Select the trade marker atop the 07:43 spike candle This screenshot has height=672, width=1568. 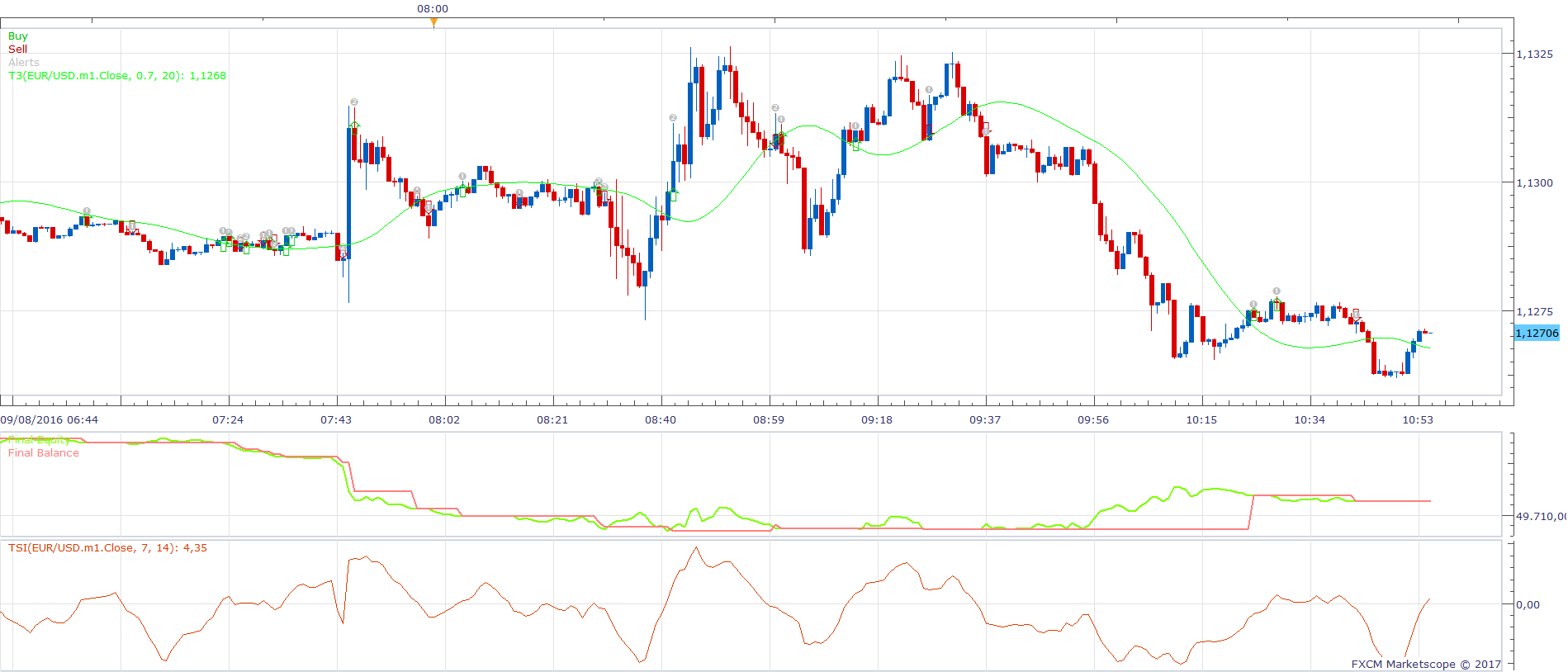(354, 102)
